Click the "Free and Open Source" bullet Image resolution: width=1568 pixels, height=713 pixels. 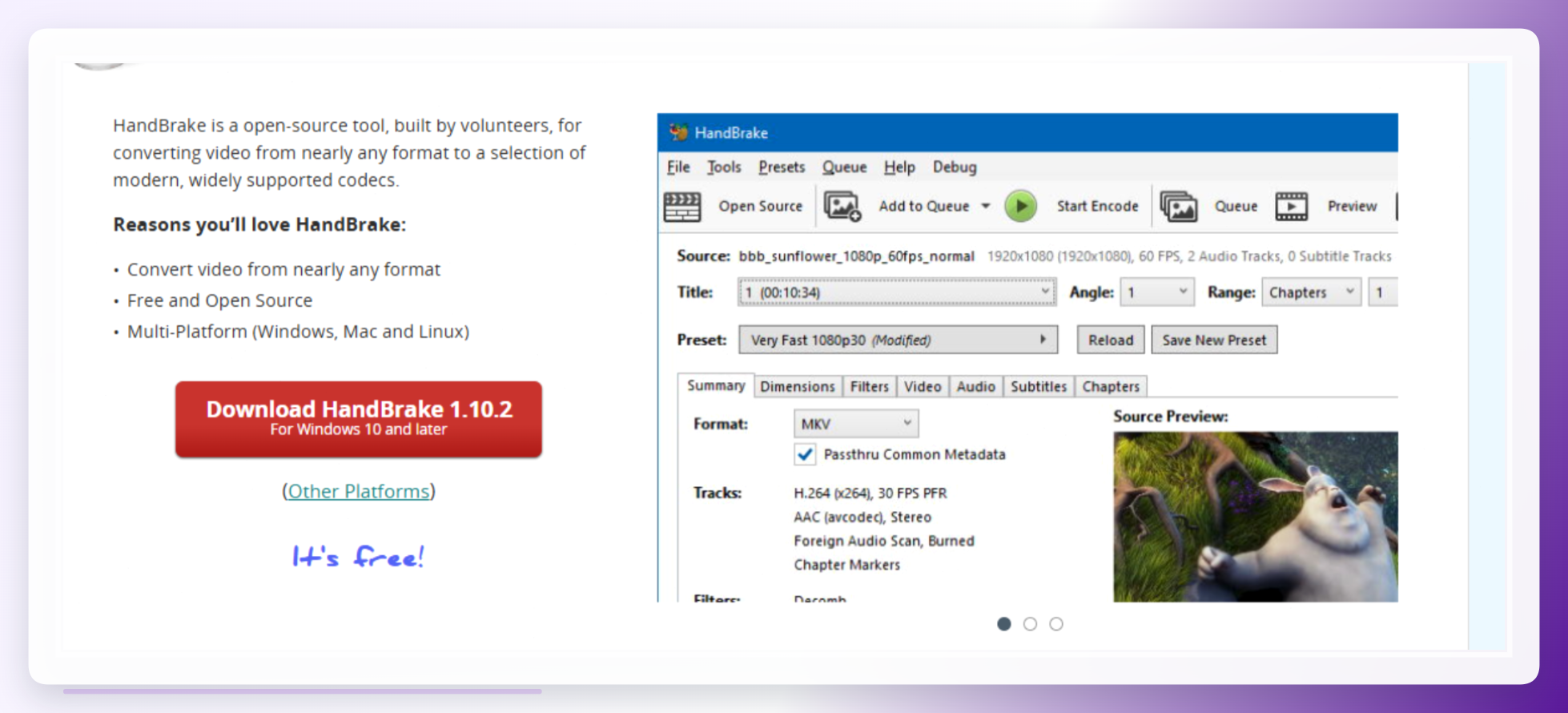(219, 300)
